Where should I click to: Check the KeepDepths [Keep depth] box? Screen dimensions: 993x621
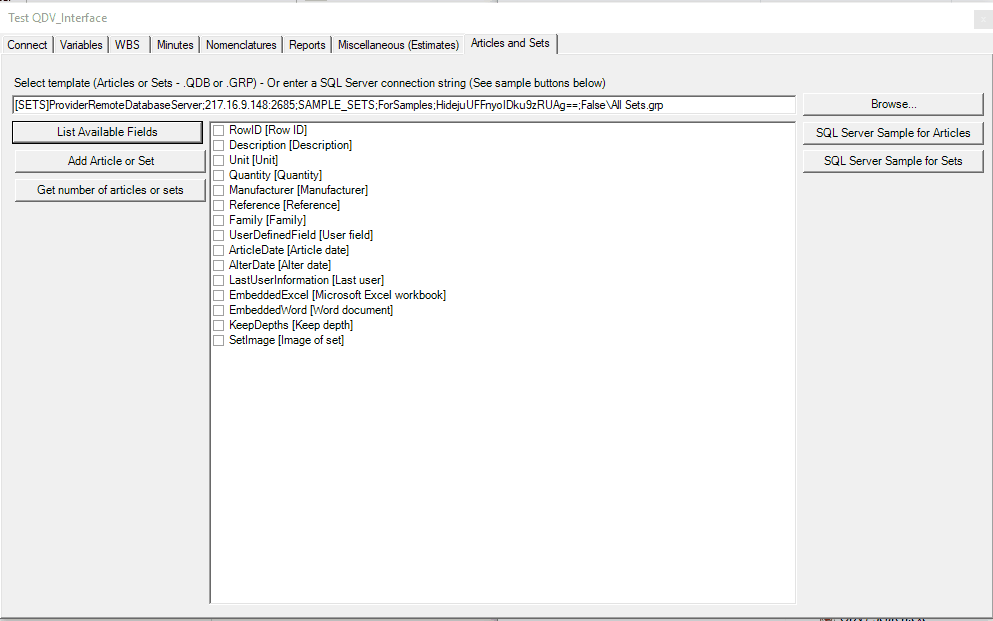tap(218, 325)
